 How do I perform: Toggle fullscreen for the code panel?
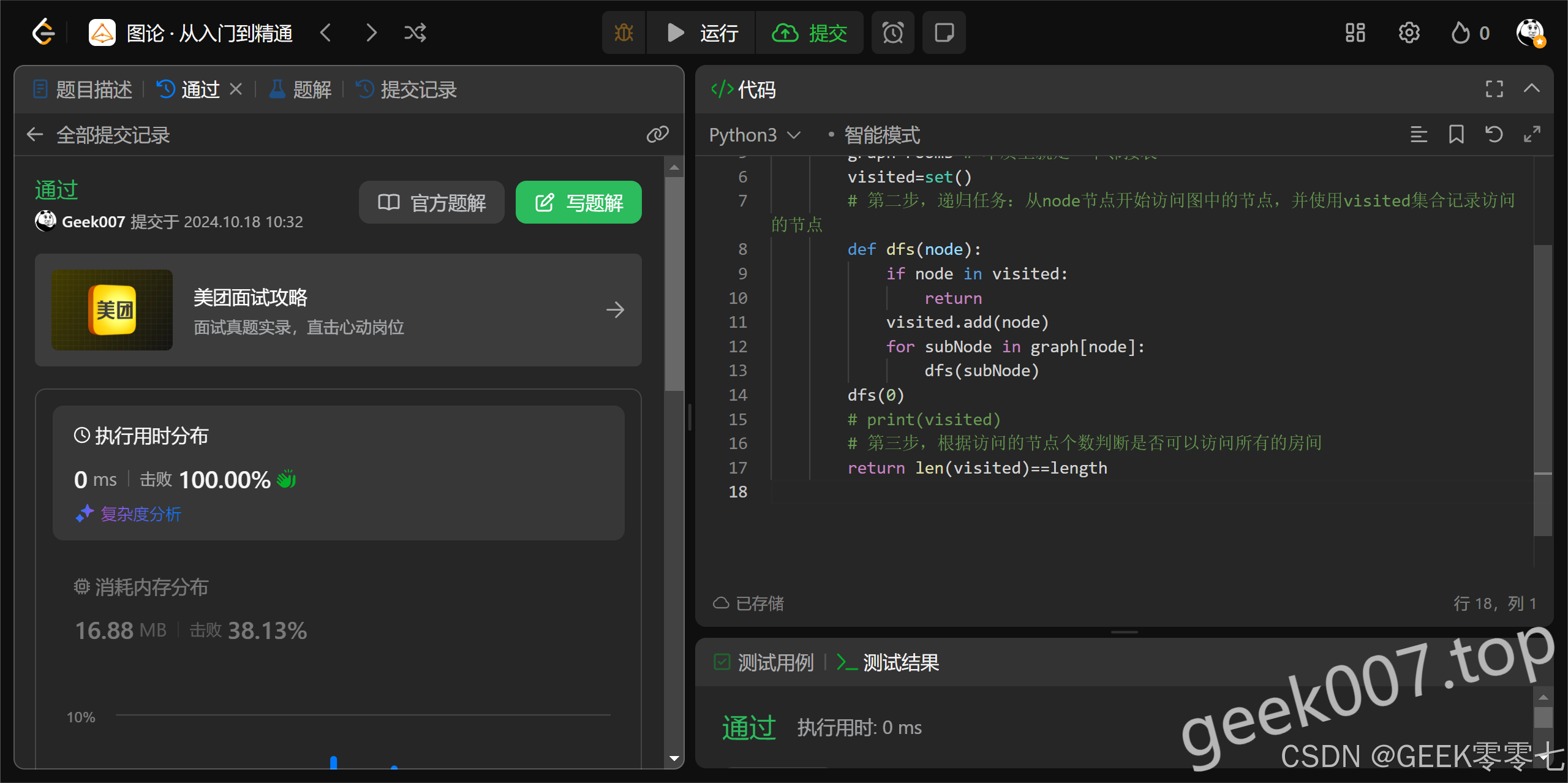click(x=1494, y=89)
